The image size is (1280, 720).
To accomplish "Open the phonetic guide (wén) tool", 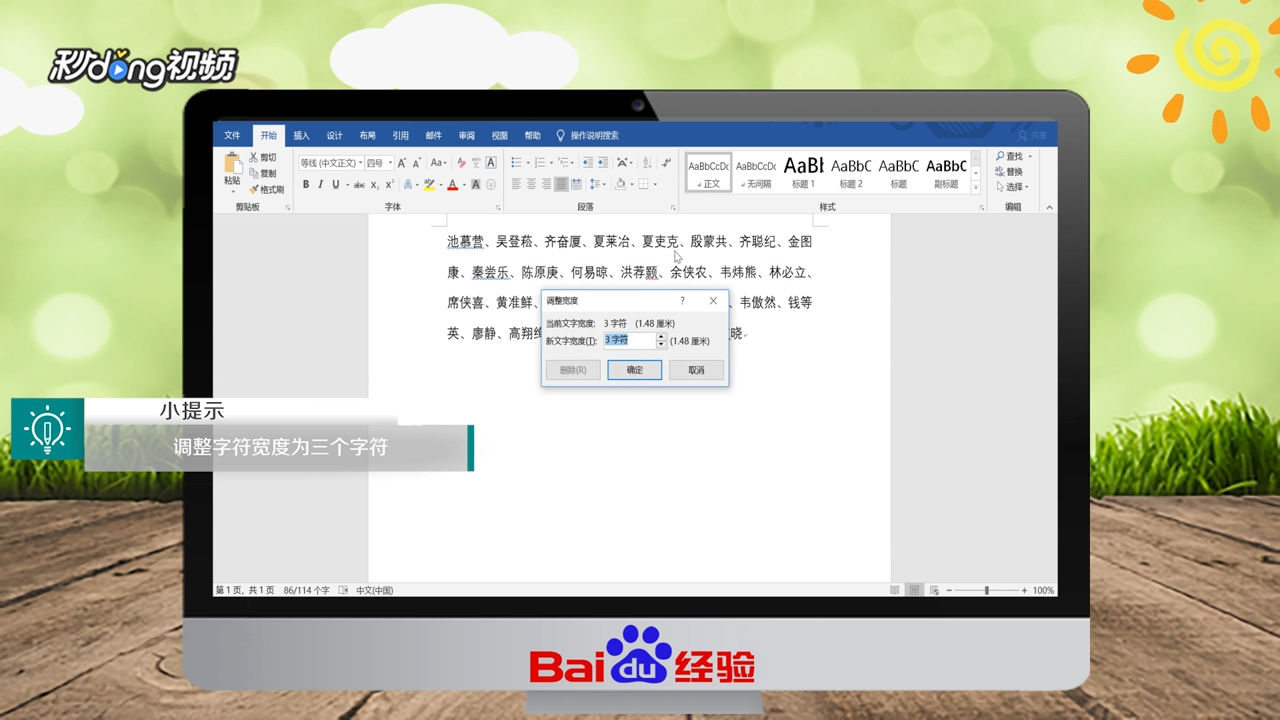I will coord(476,163).
